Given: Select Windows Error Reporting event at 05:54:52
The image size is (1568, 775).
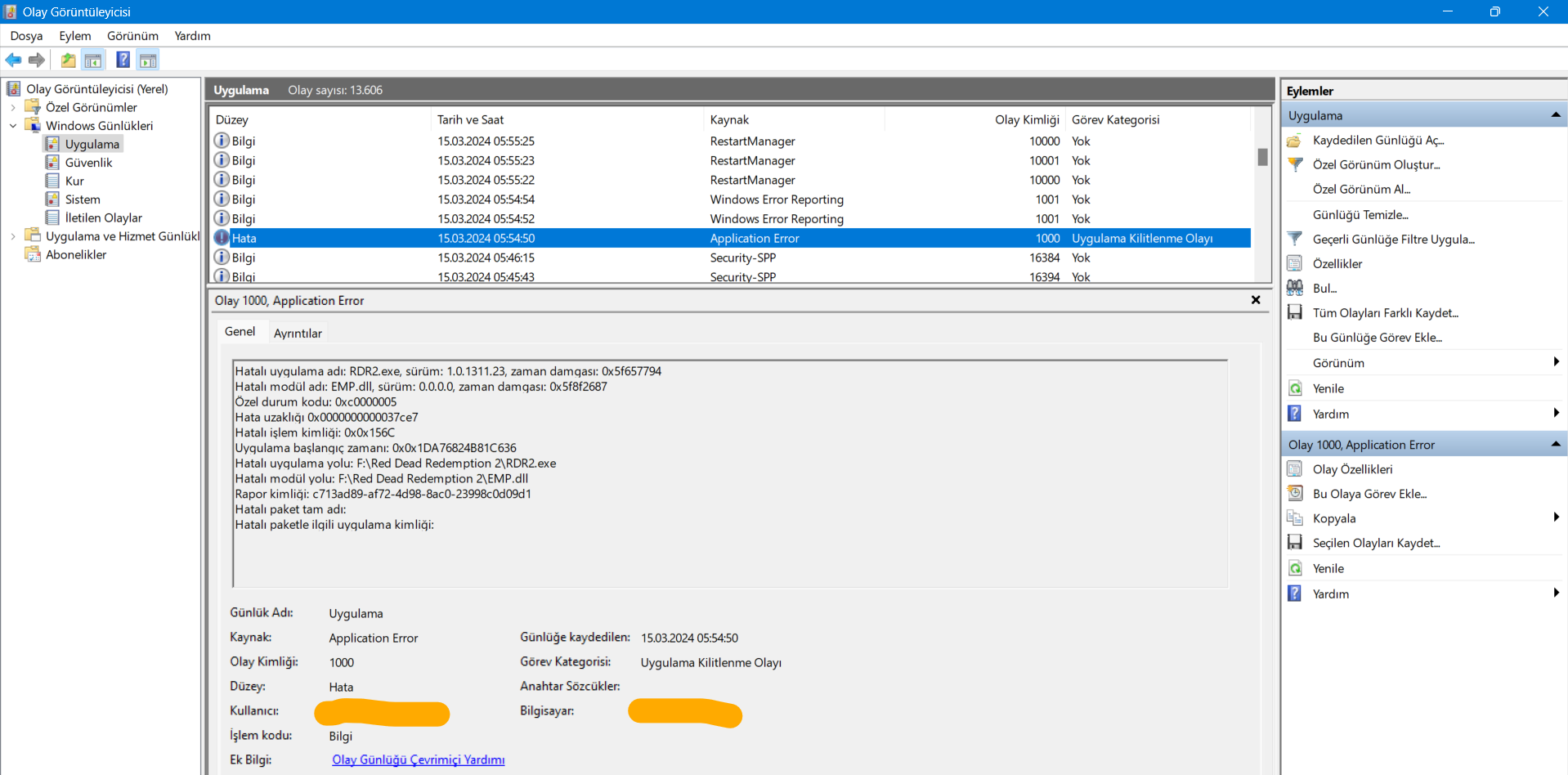Looking at the screenshot, I should click(731, 218).
